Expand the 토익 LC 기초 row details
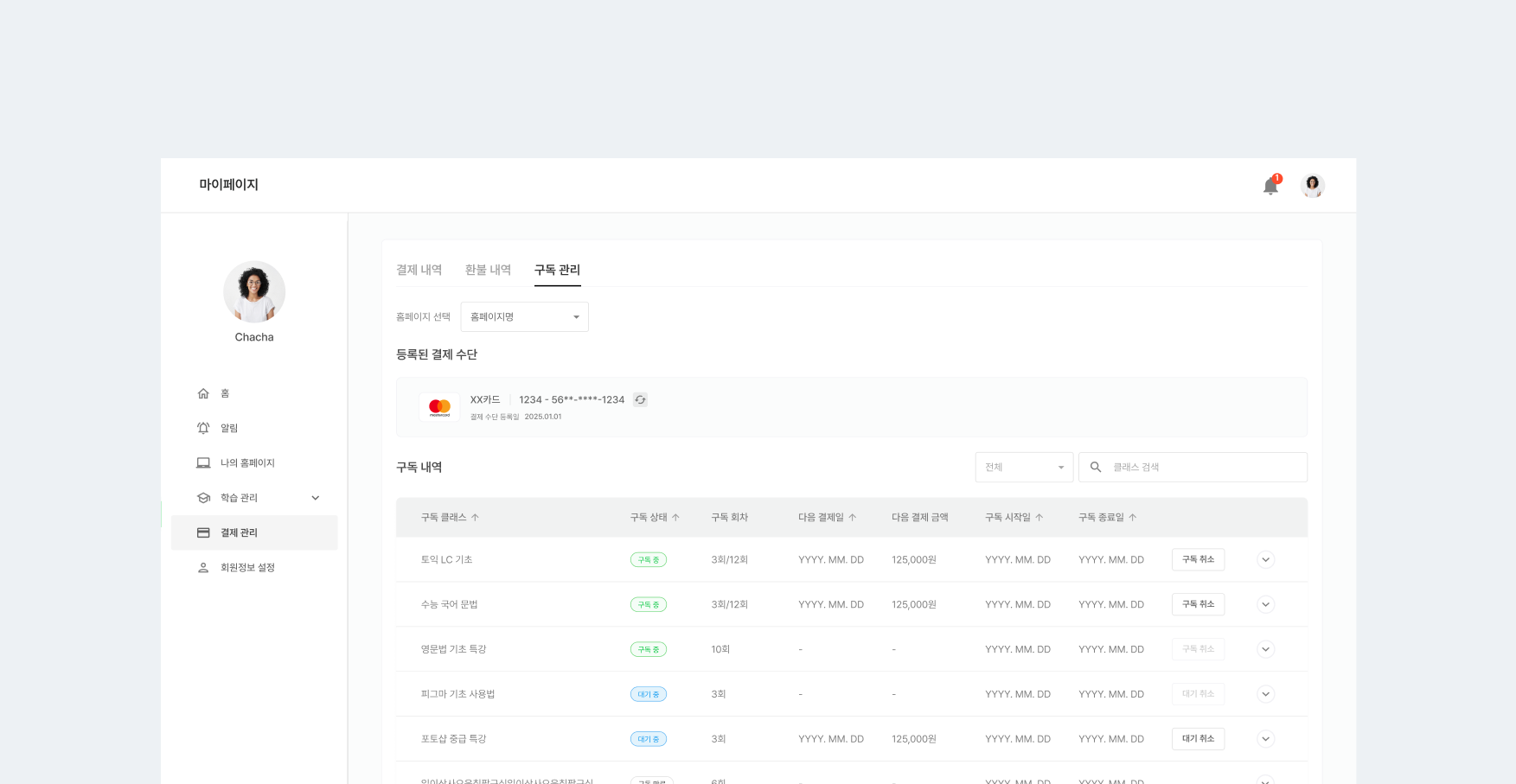The height and width of the screenshot is (784, 1516). [x=1265, y=559]
